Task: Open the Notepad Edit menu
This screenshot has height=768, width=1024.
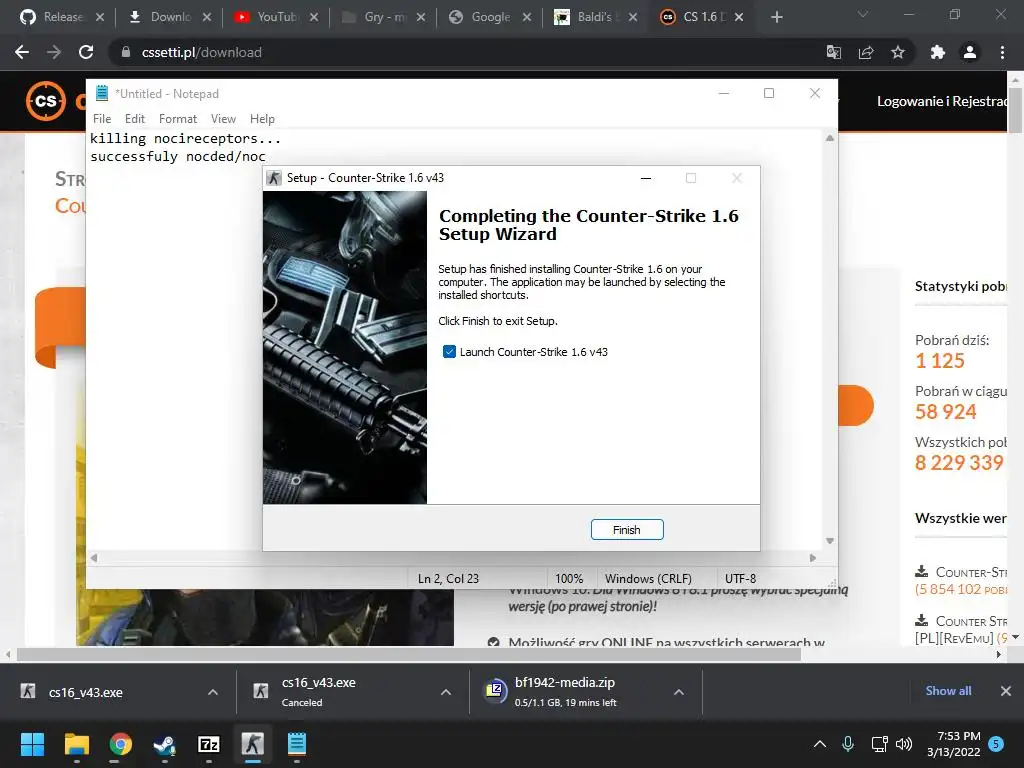Action: point(135,119)
